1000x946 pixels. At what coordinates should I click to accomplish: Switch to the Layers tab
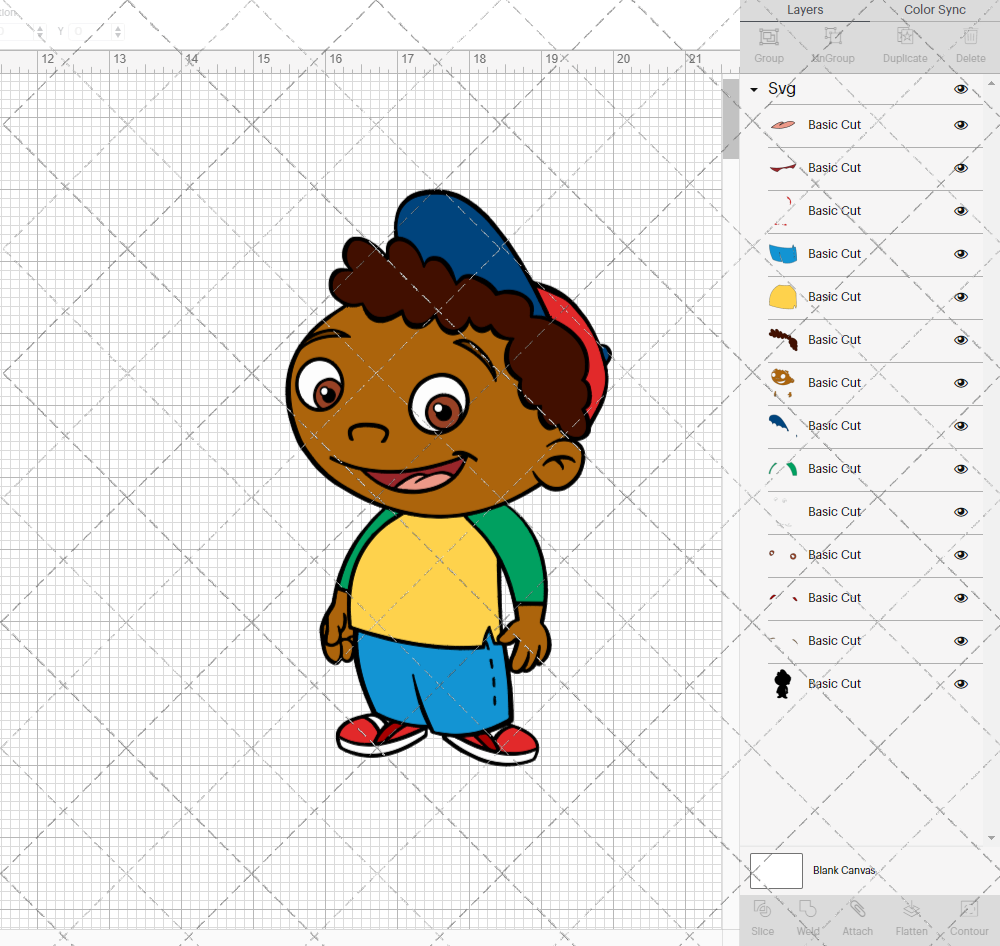coord(805,10)
